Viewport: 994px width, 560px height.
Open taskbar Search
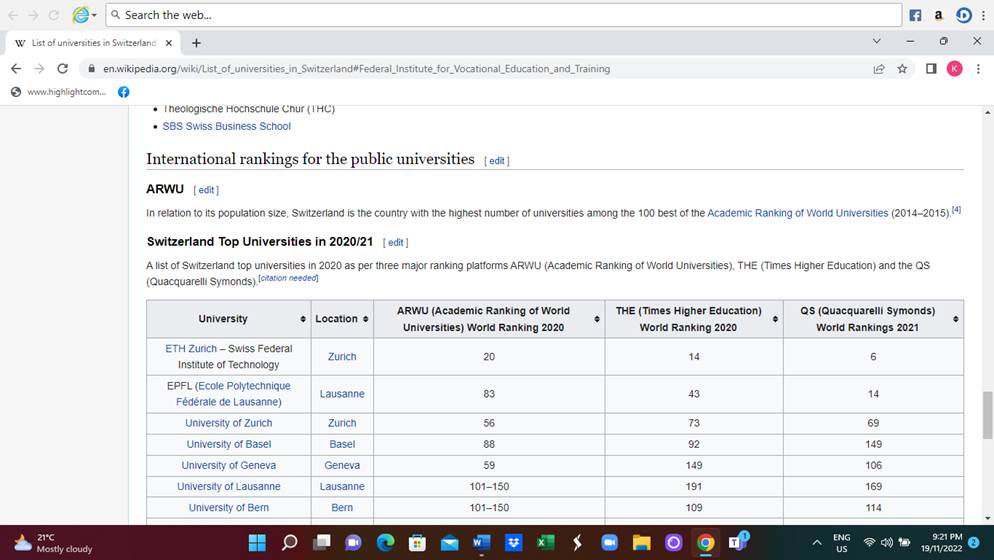289,543
